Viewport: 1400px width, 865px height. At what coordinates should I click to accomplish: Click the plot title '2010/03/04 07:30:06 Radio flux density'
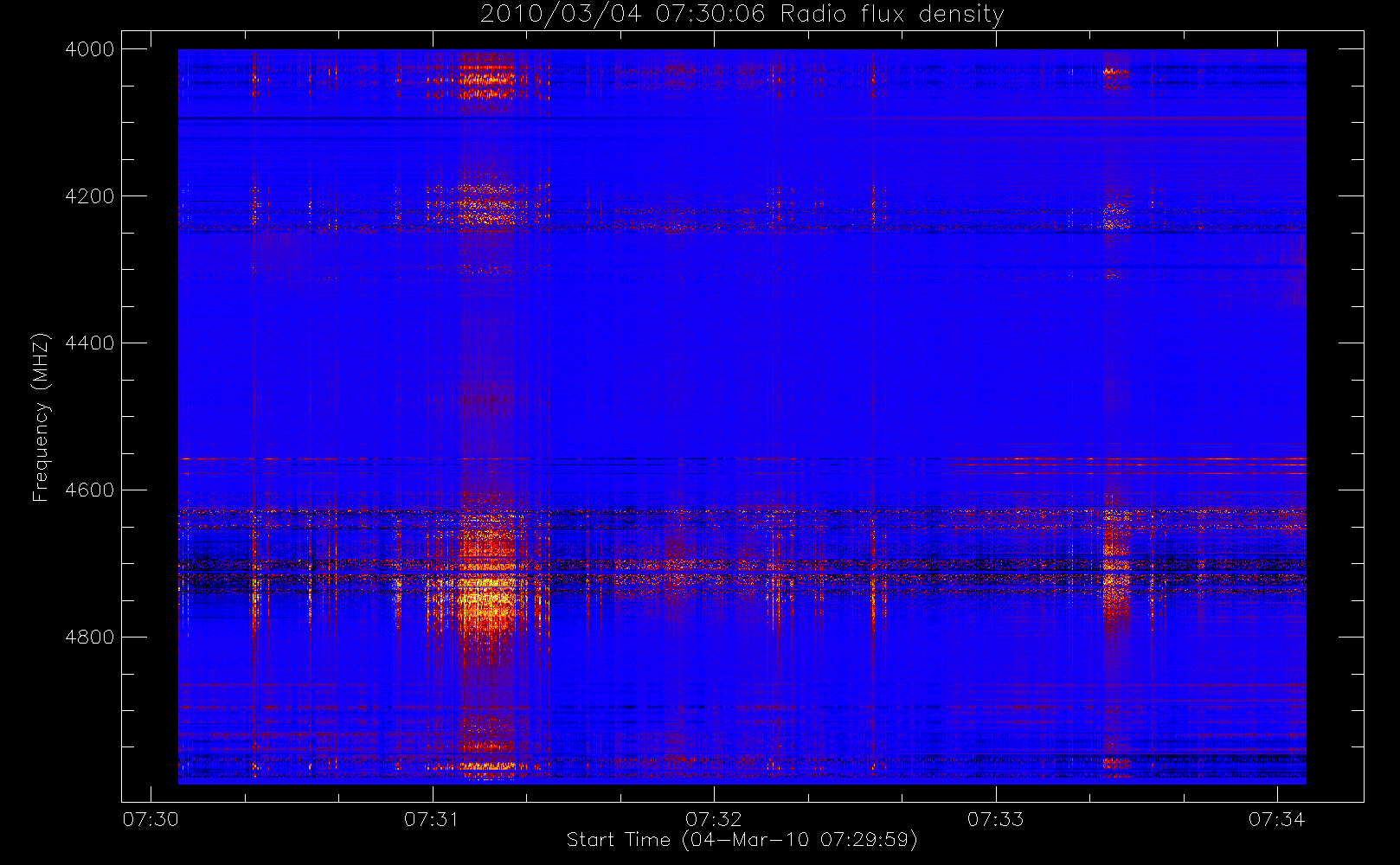(742, 15)
